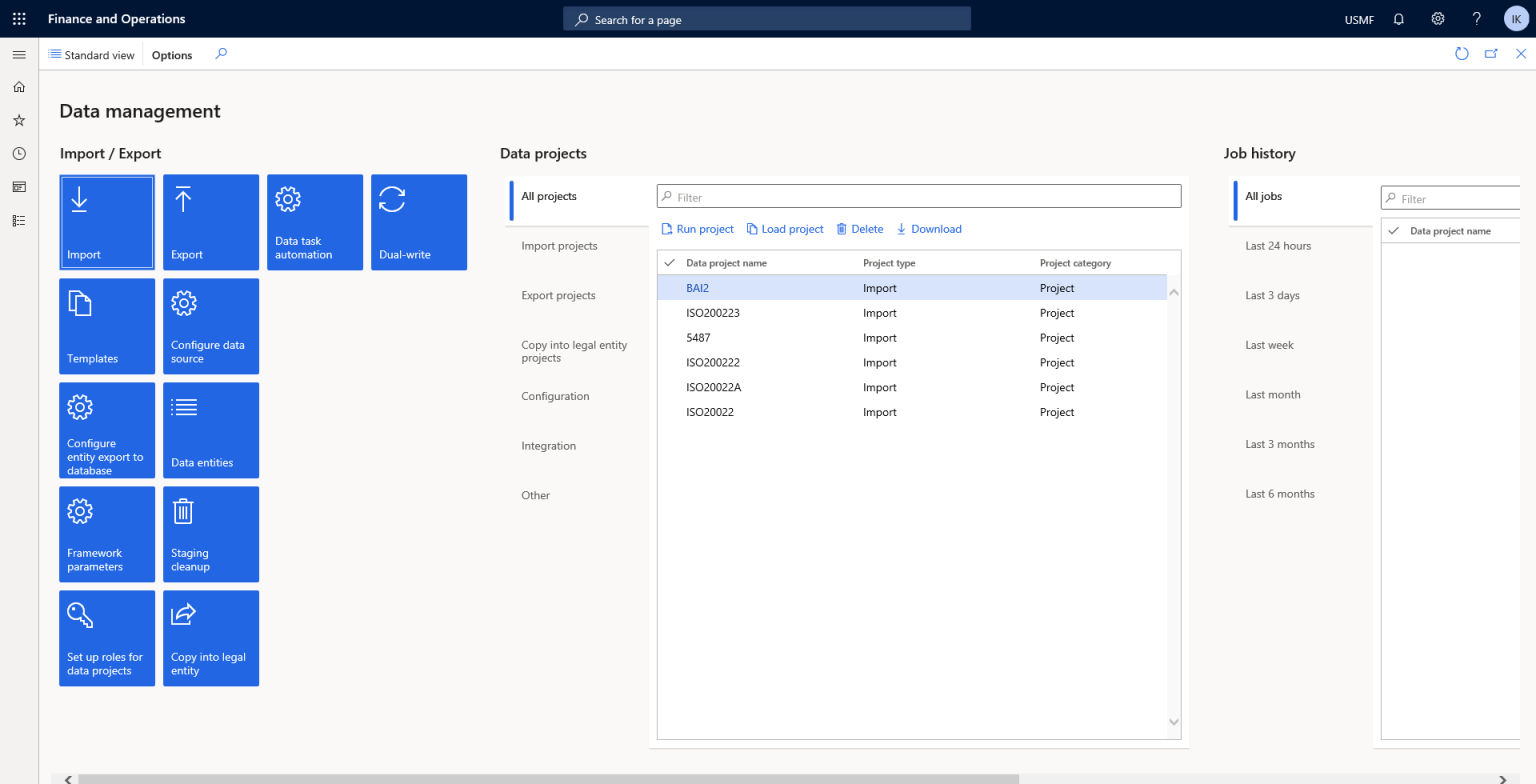Screen dimensions: 1536x784
Task: Select all jobs in Job history grid
Action: tap(1392, 230)
